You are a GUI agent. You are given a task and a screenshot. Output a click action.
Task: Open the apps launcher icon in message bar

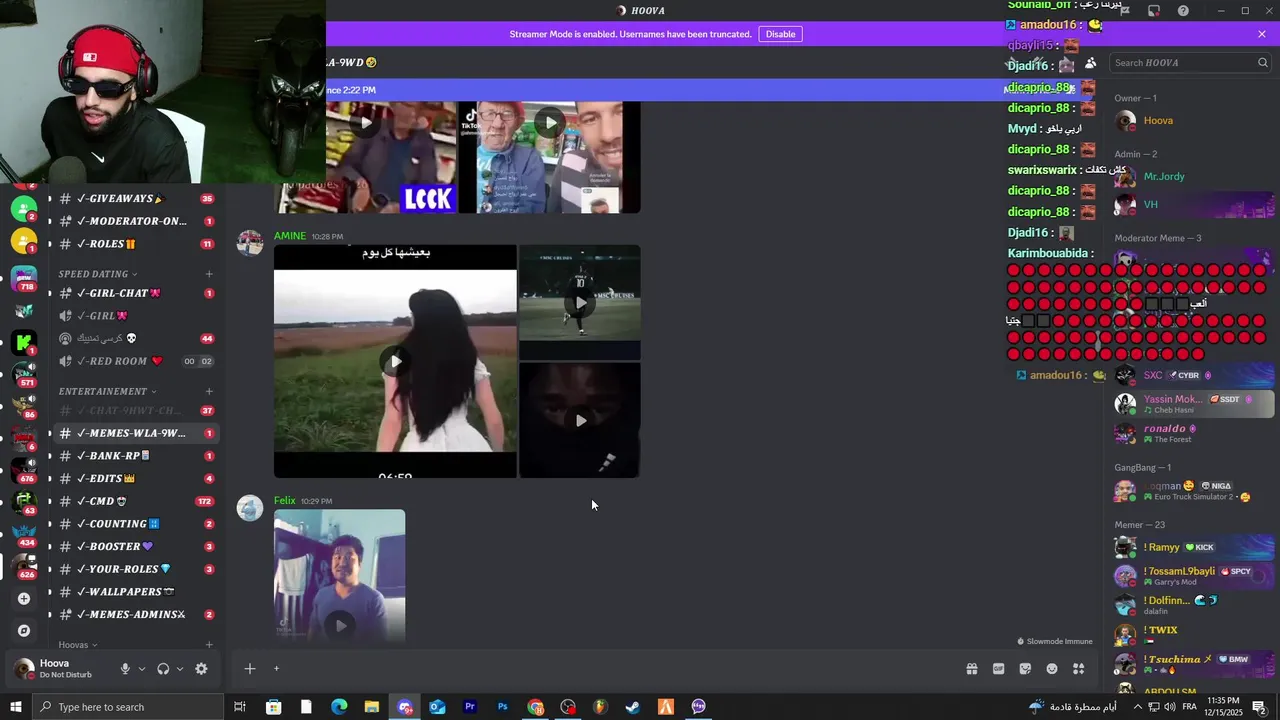tap(1078, 669)
